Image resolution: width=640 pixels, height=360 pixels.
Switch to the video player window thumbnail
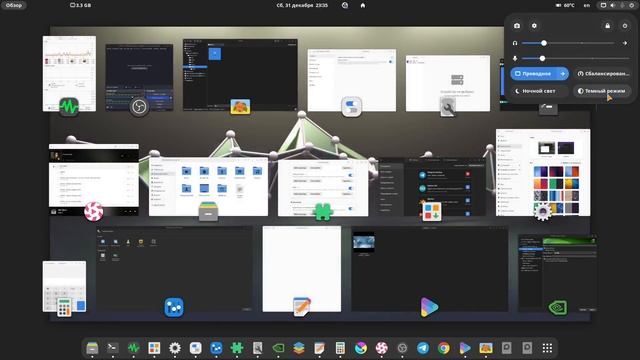point(429,269)
